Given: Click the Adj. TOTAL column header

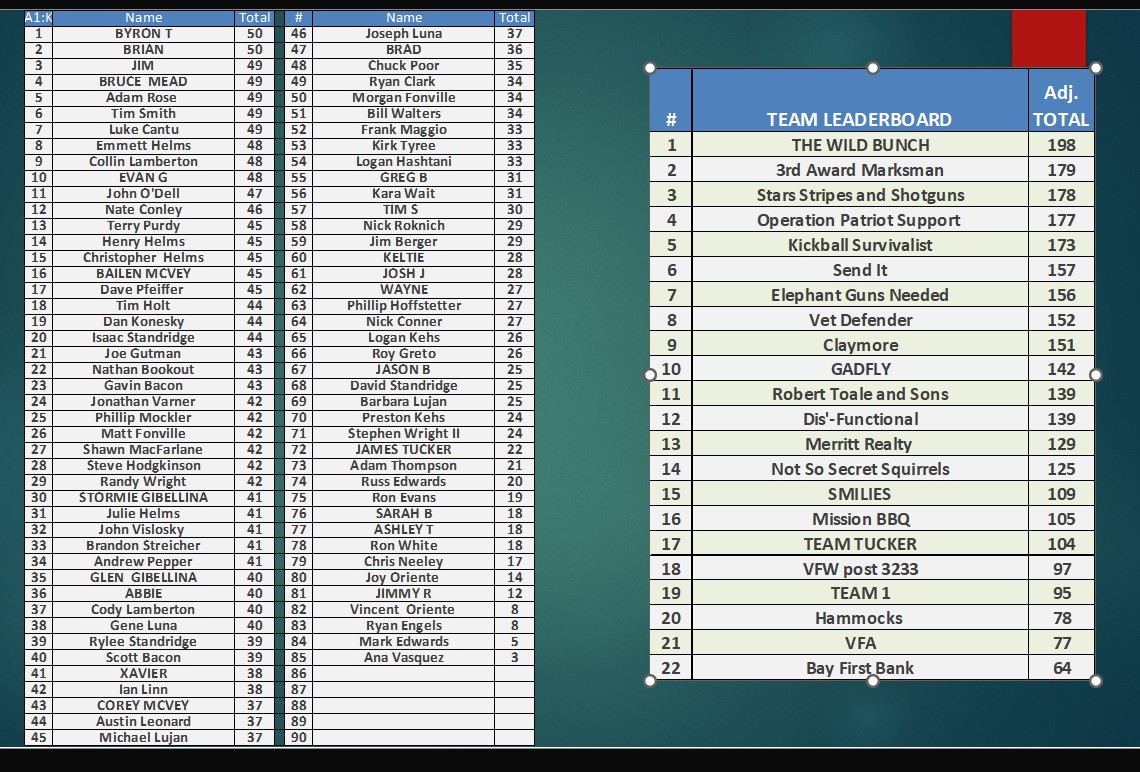Looking at the screenshot, I should click(1060, 106).
